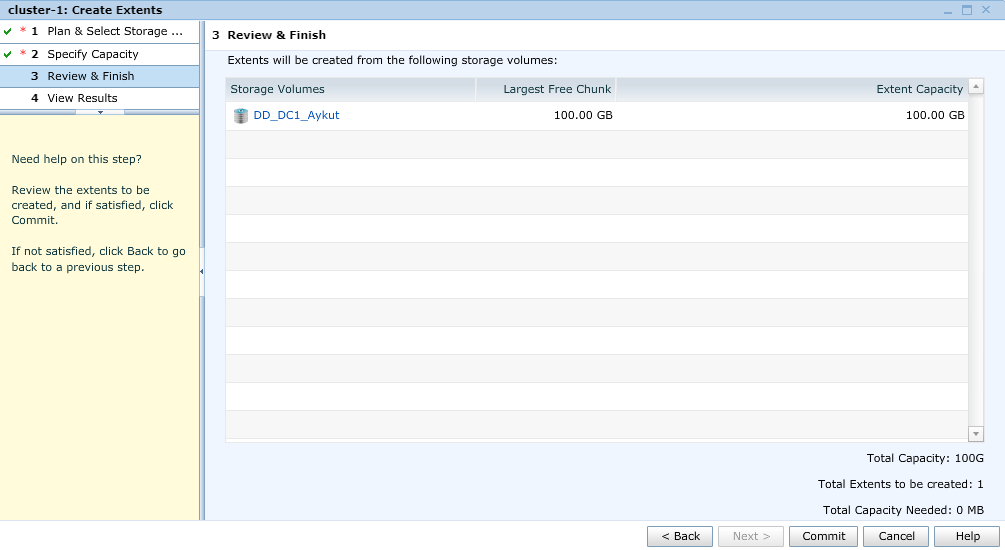
Task: Click the green checkmark for Specify Capacity
Action: (x=8, y=54)
